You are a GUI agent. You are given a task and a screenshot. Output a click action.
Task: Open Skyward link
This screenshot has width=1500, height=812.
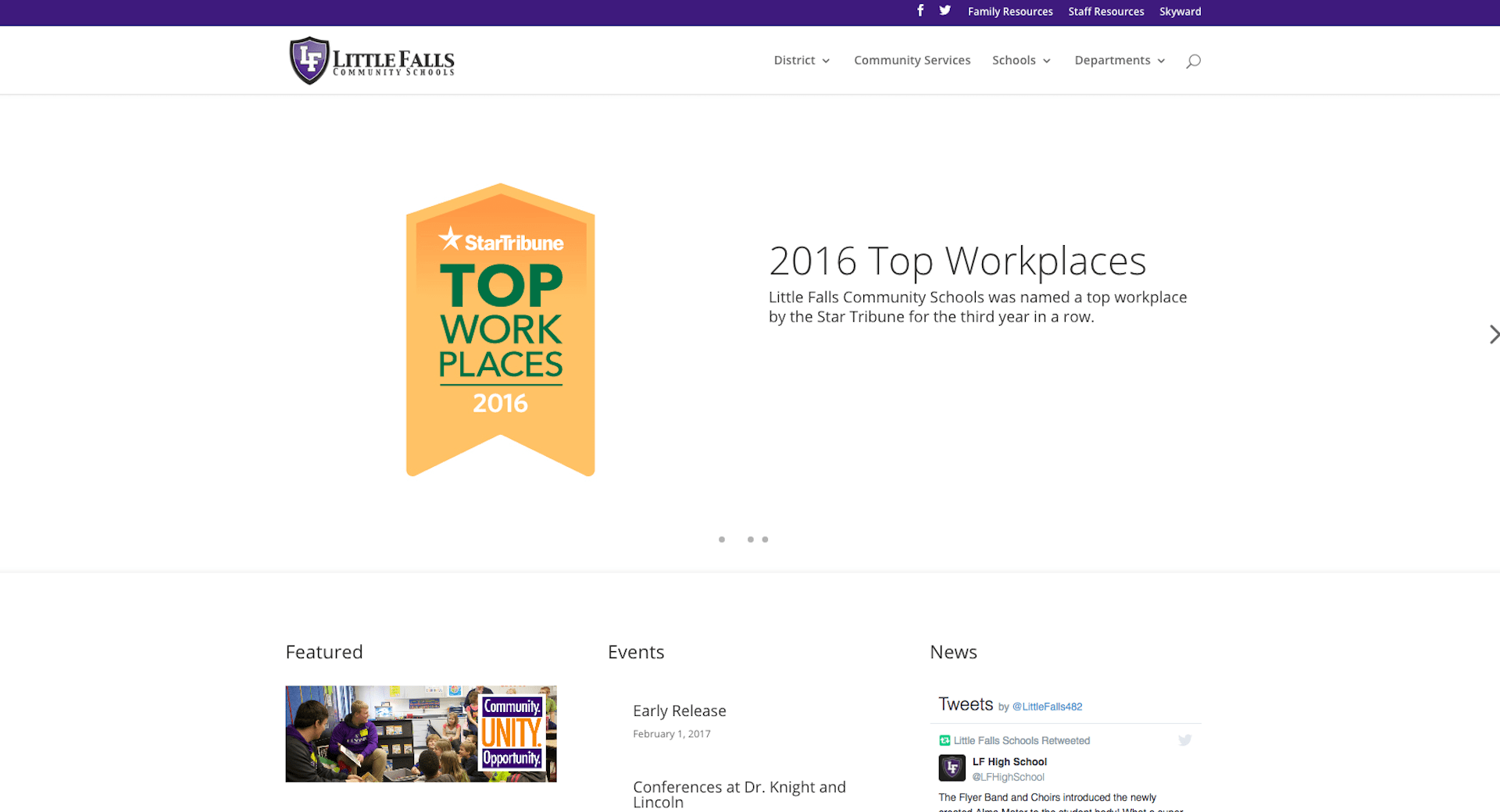[1180, 12]
